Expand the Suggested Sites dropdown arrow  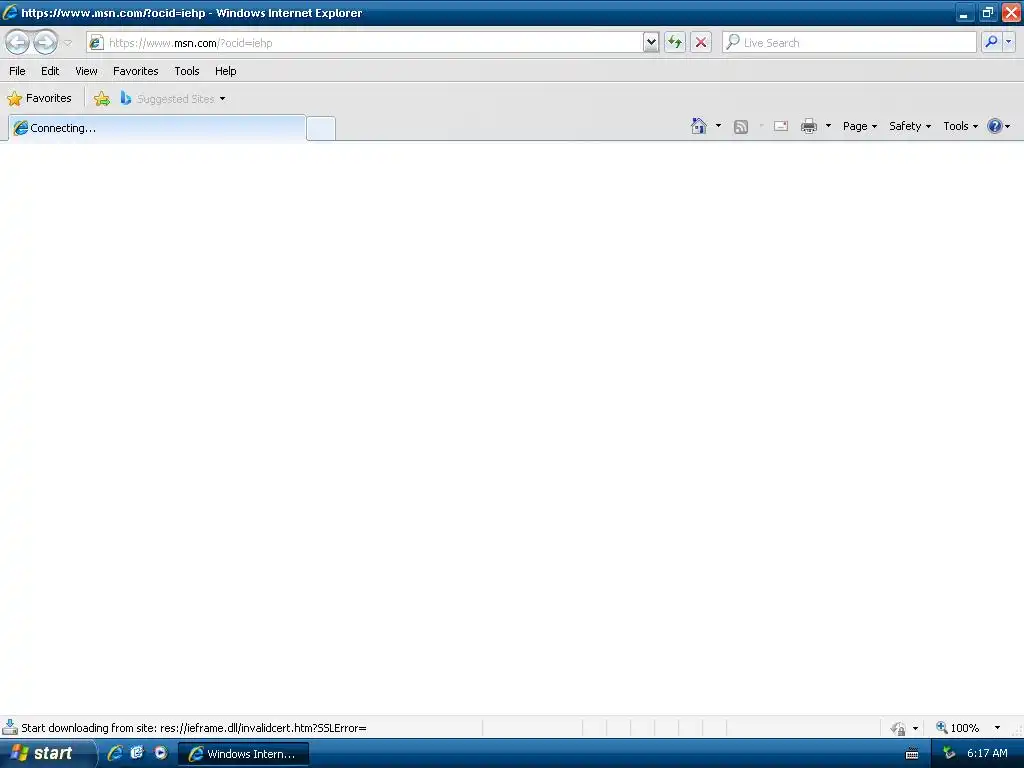pyautogui.click(x=223, y=99)
